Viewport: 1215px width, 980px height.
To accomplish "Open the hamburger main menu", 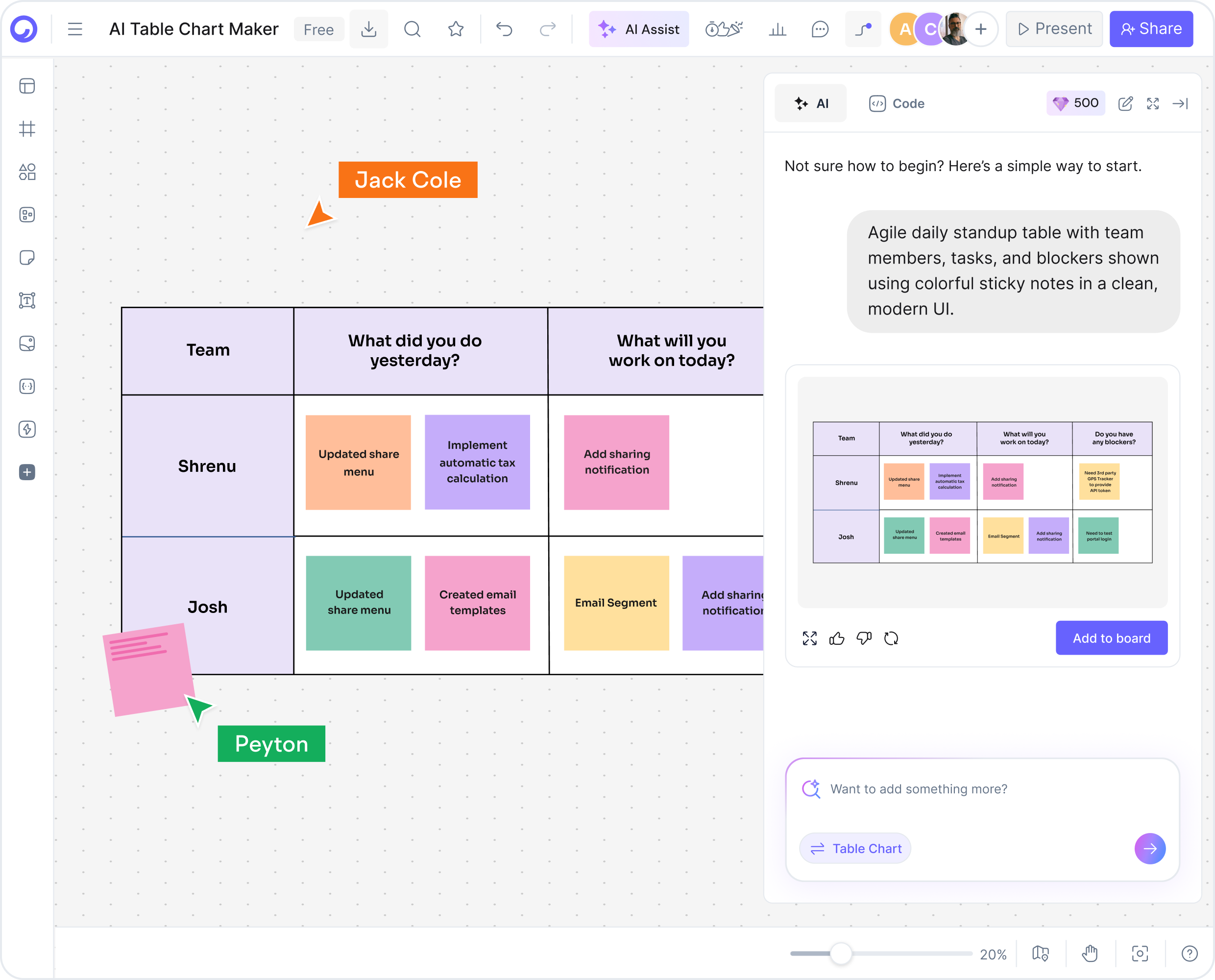I will tap(75, 29).
